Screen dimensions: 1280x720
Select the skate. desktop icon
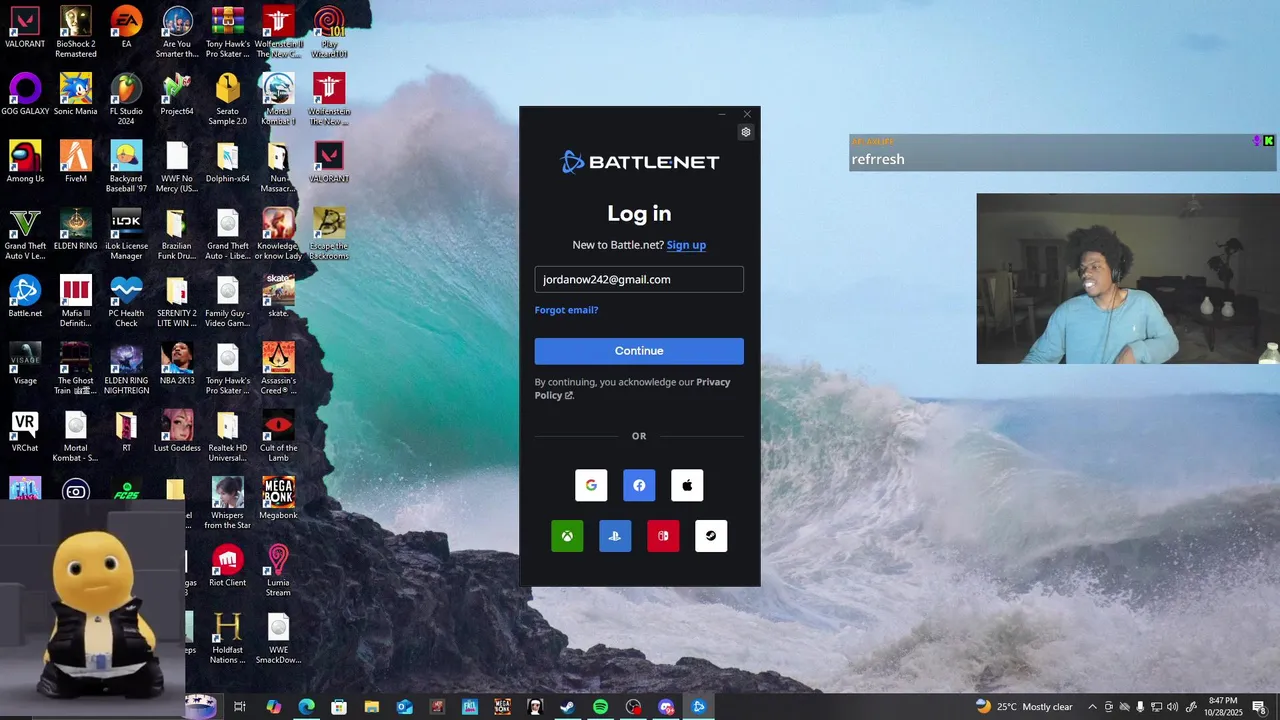coord(278,297)
